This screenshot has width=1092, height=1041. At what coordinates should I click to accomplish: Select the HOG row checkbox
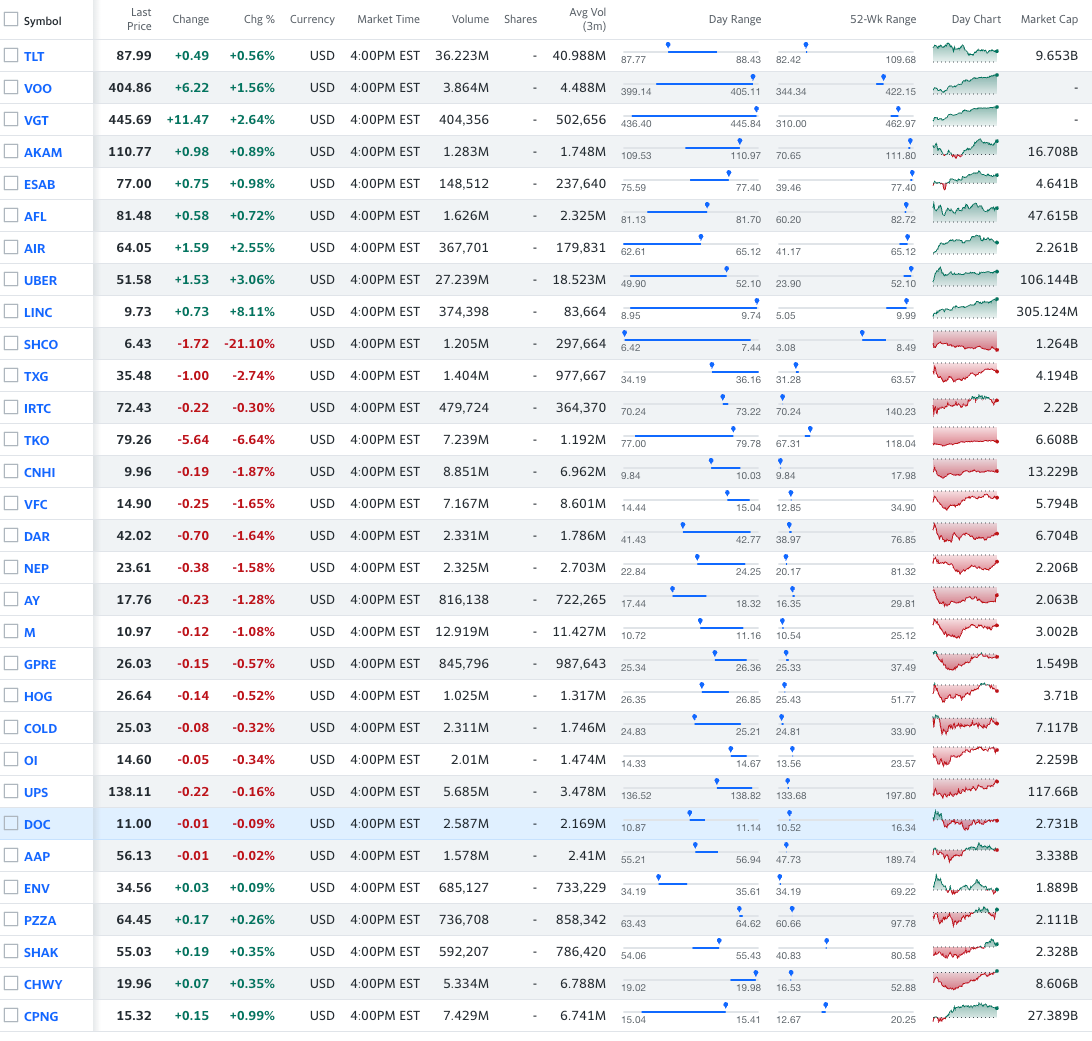coord(10,696)
